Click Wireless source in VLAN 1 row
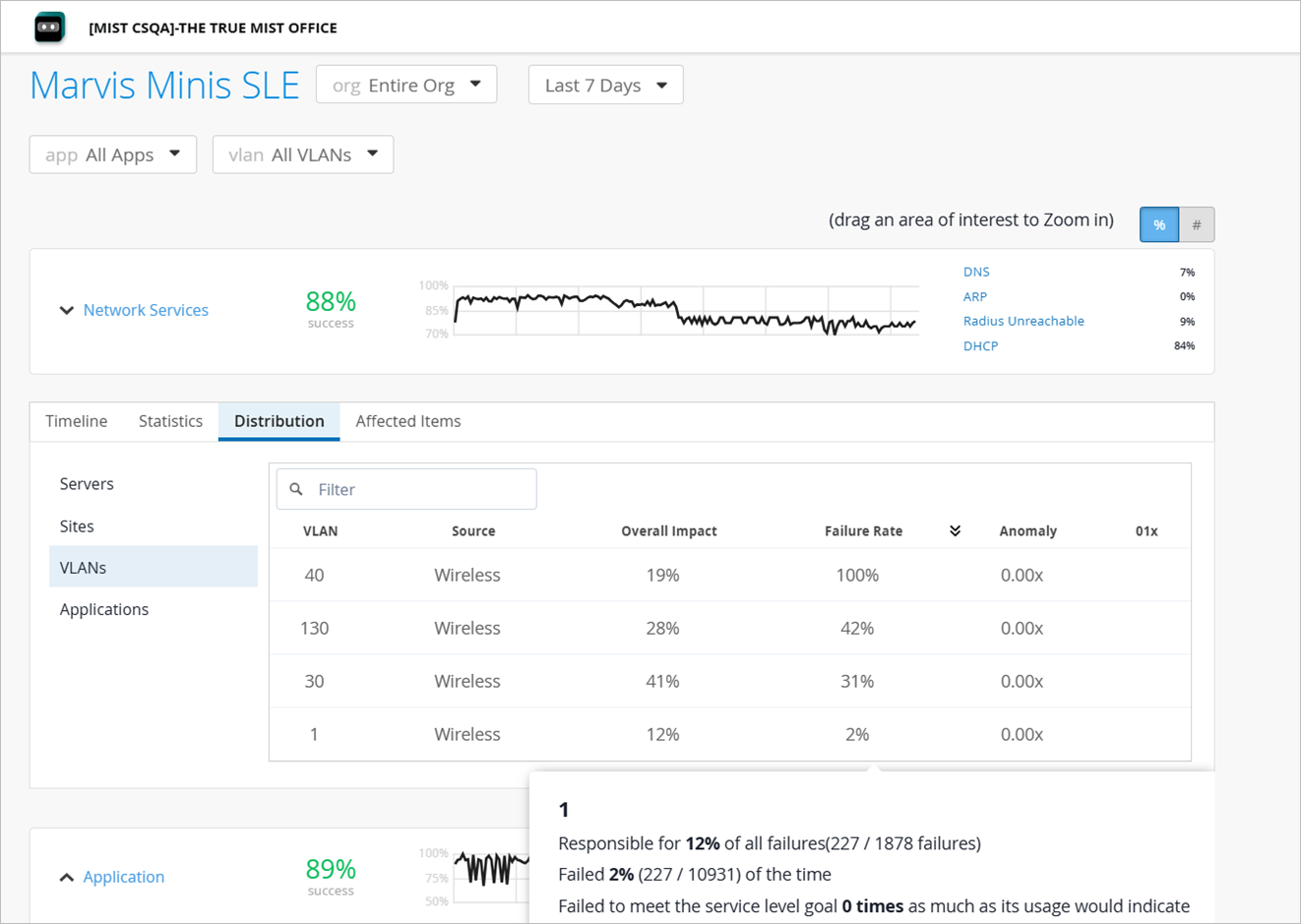 pos(467,734)
